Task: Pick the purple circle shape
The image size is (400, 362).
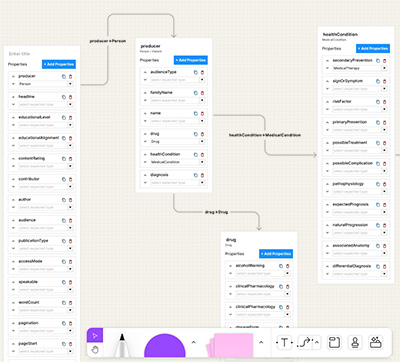Action: pos(165,346)
